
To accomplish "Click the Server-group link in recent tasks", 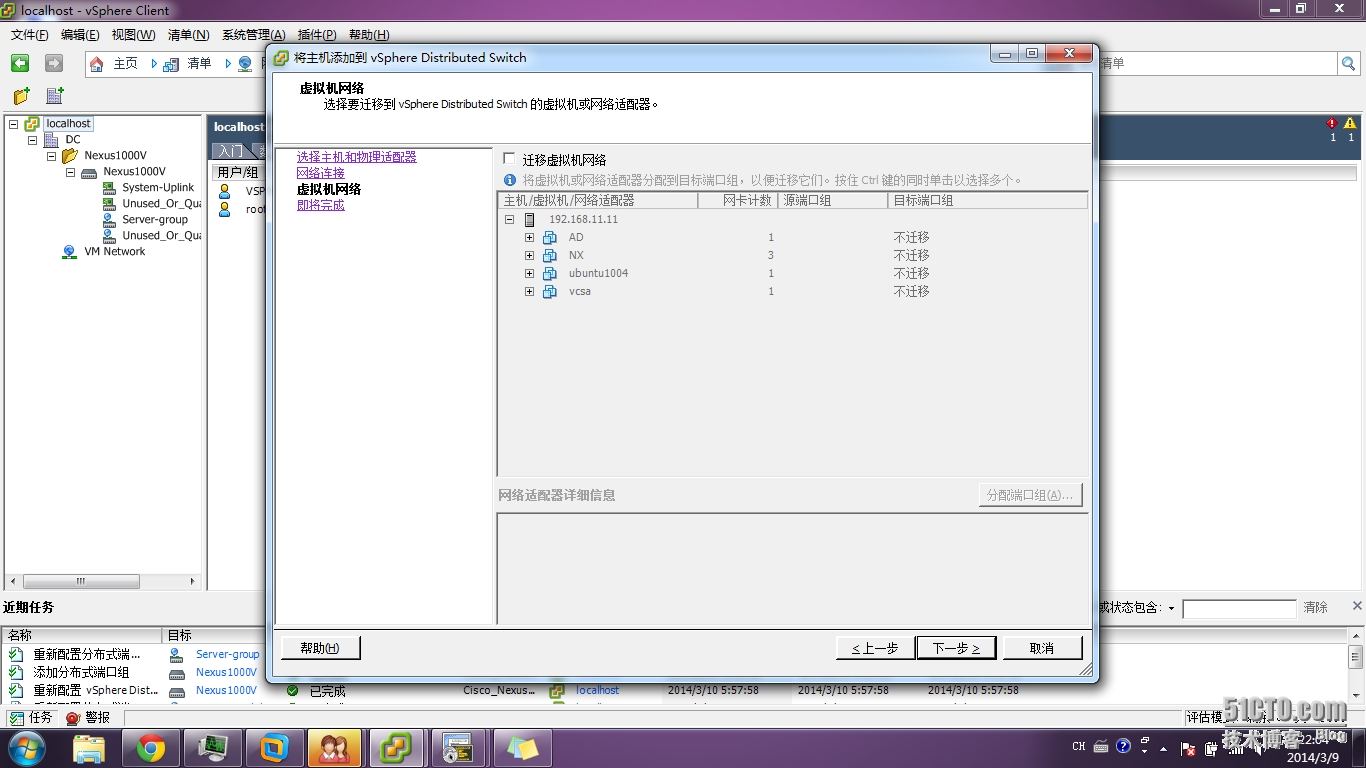I will (x=227, y=654).
